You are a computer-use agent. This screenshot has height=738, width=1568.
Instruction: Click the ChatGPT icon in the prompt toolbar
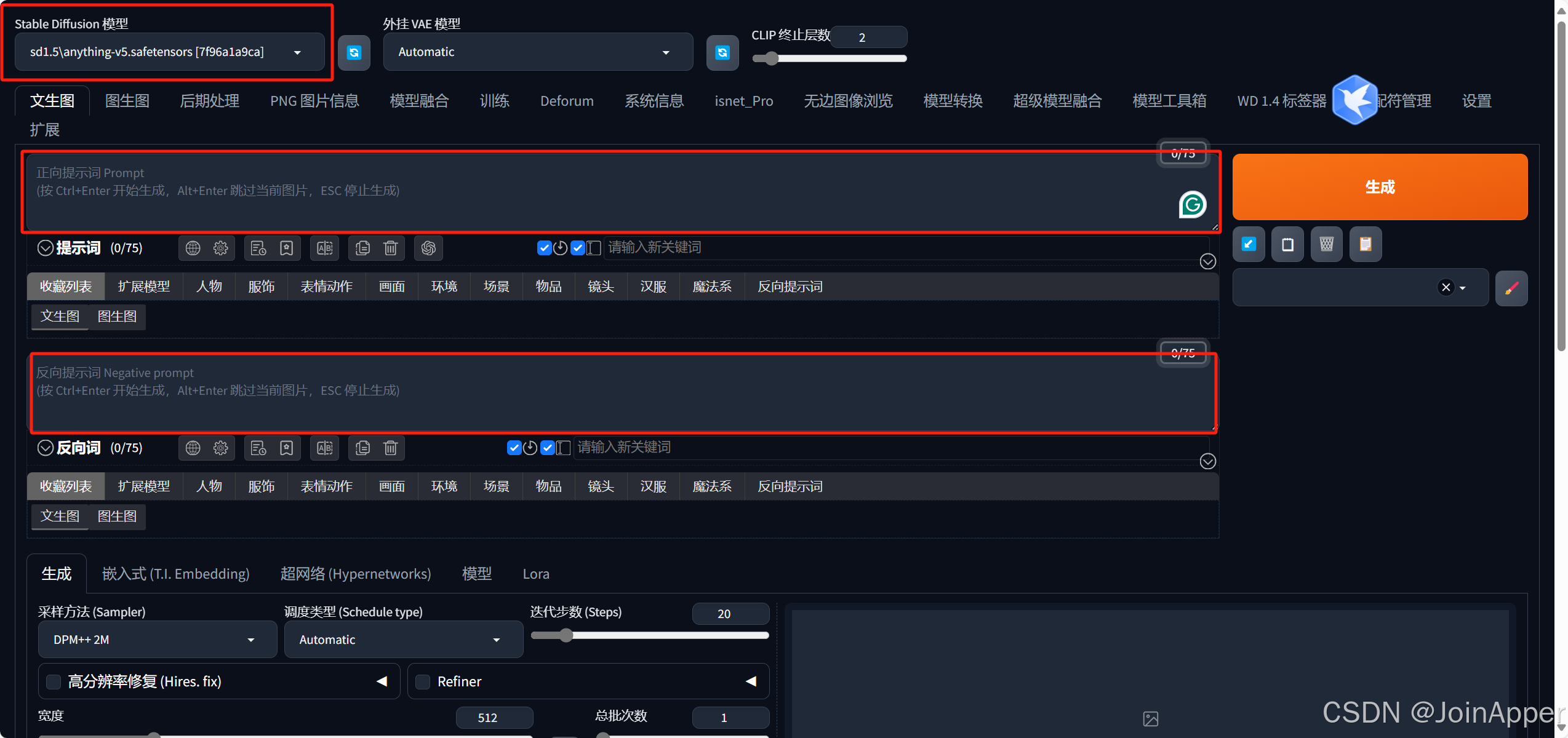click(x=428, y=248)
